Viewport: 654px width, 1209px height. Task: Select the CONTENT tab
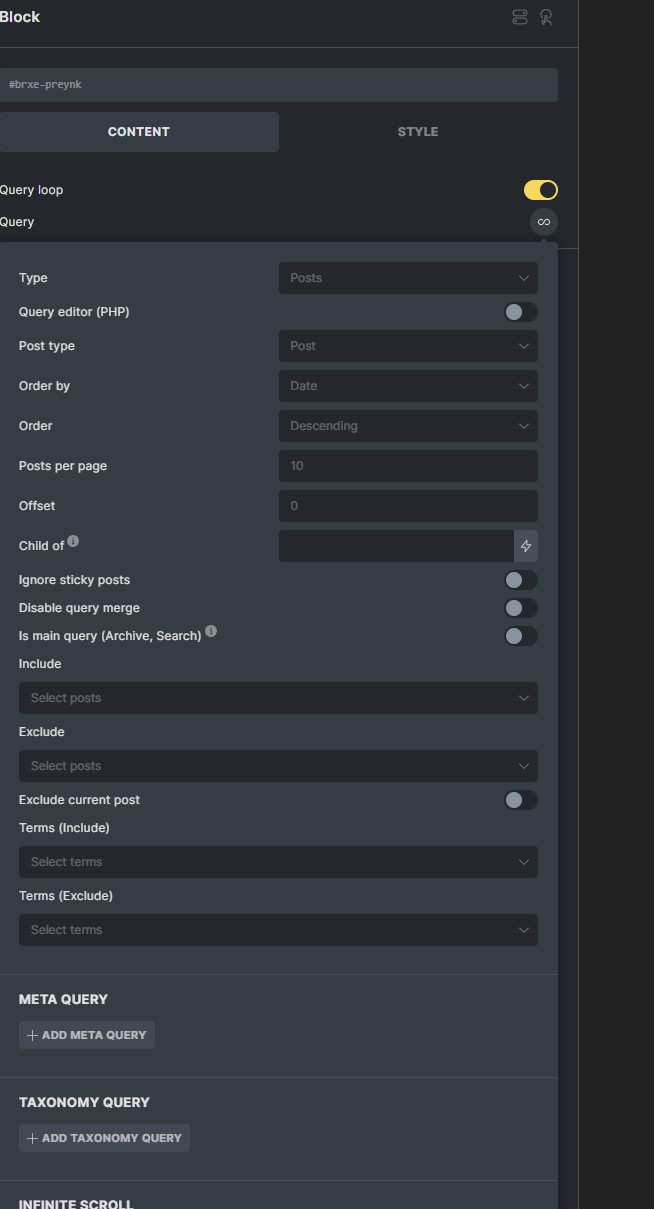139,132
